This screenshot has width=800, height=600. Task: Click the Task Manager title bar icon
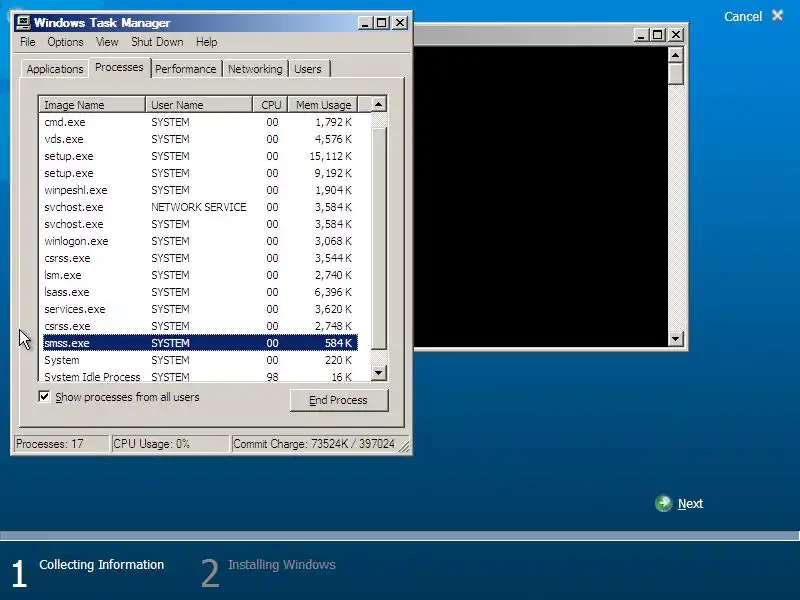23,22
